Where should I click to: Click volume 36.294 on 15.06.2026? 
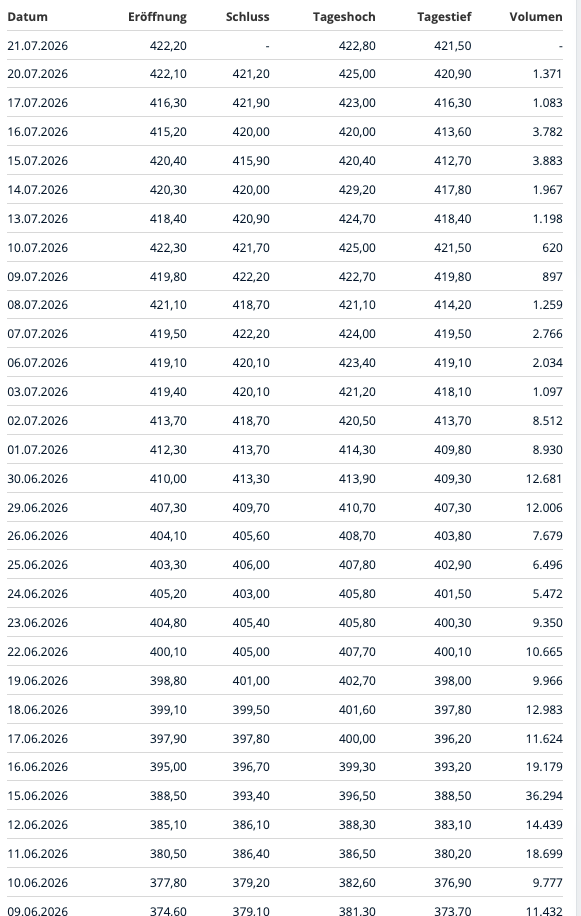coord(544,796)
